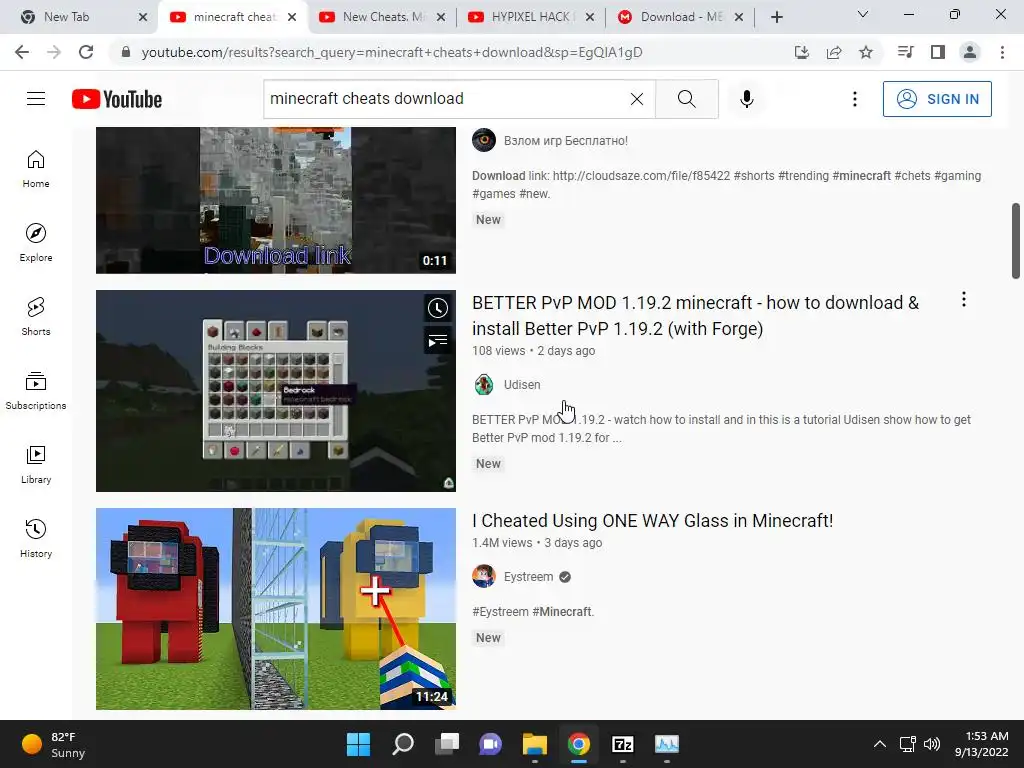The image size is (1024, 768).
Task: Click the magnifier search button
Action: click(x=686, y=99)
